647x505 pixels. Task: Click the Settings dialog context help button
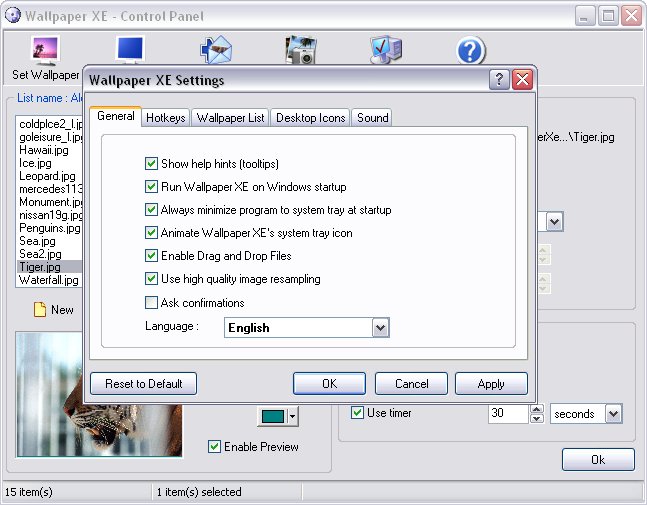[x=499, y=79]
